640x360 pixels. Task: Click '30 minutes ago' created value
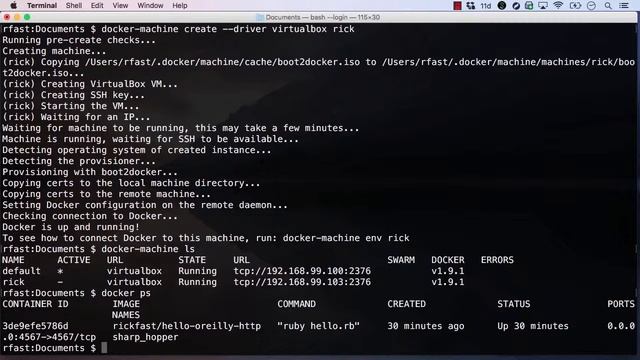[426, 326]
